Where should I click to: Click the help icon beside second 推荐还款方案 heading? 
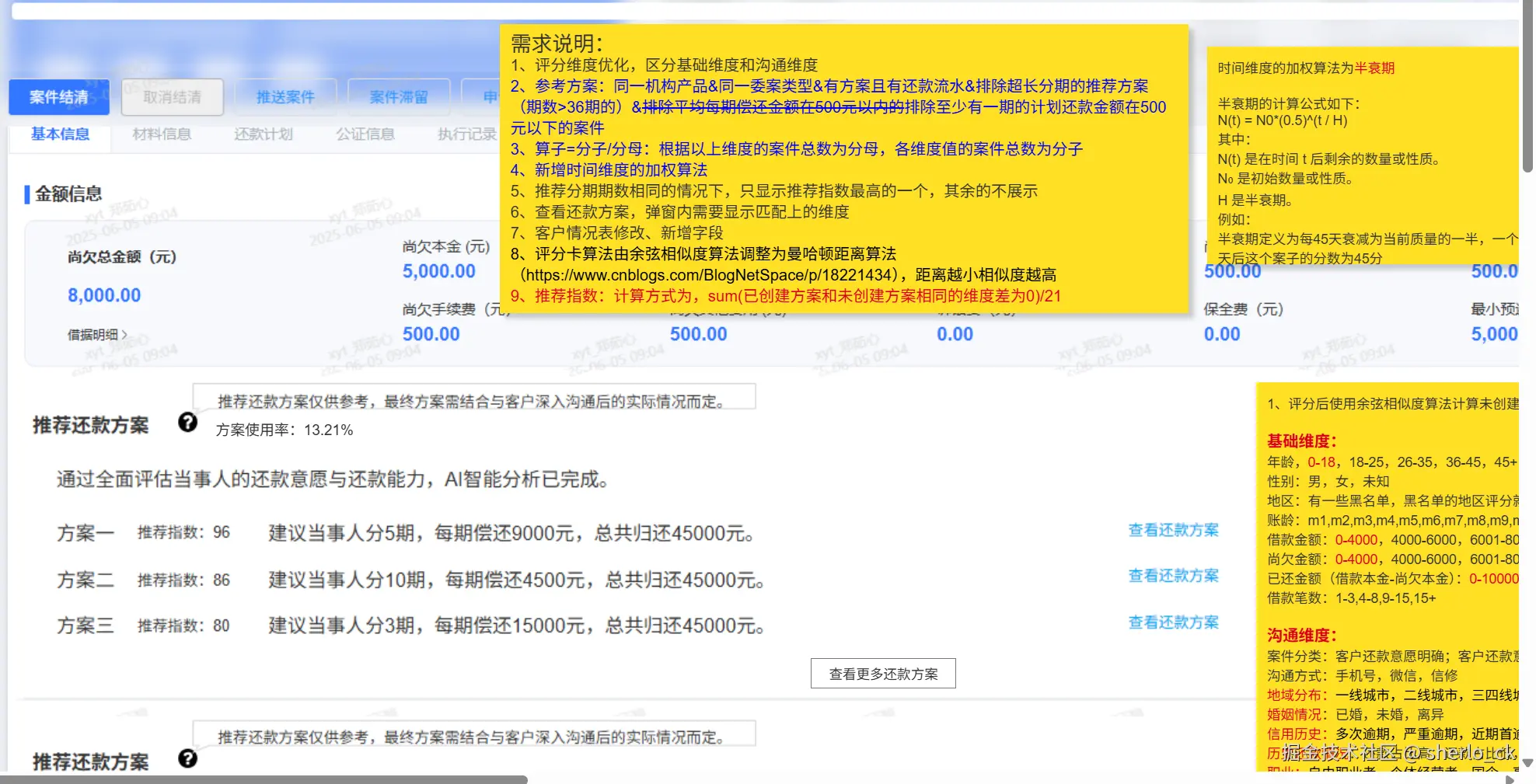pos(187,759)
